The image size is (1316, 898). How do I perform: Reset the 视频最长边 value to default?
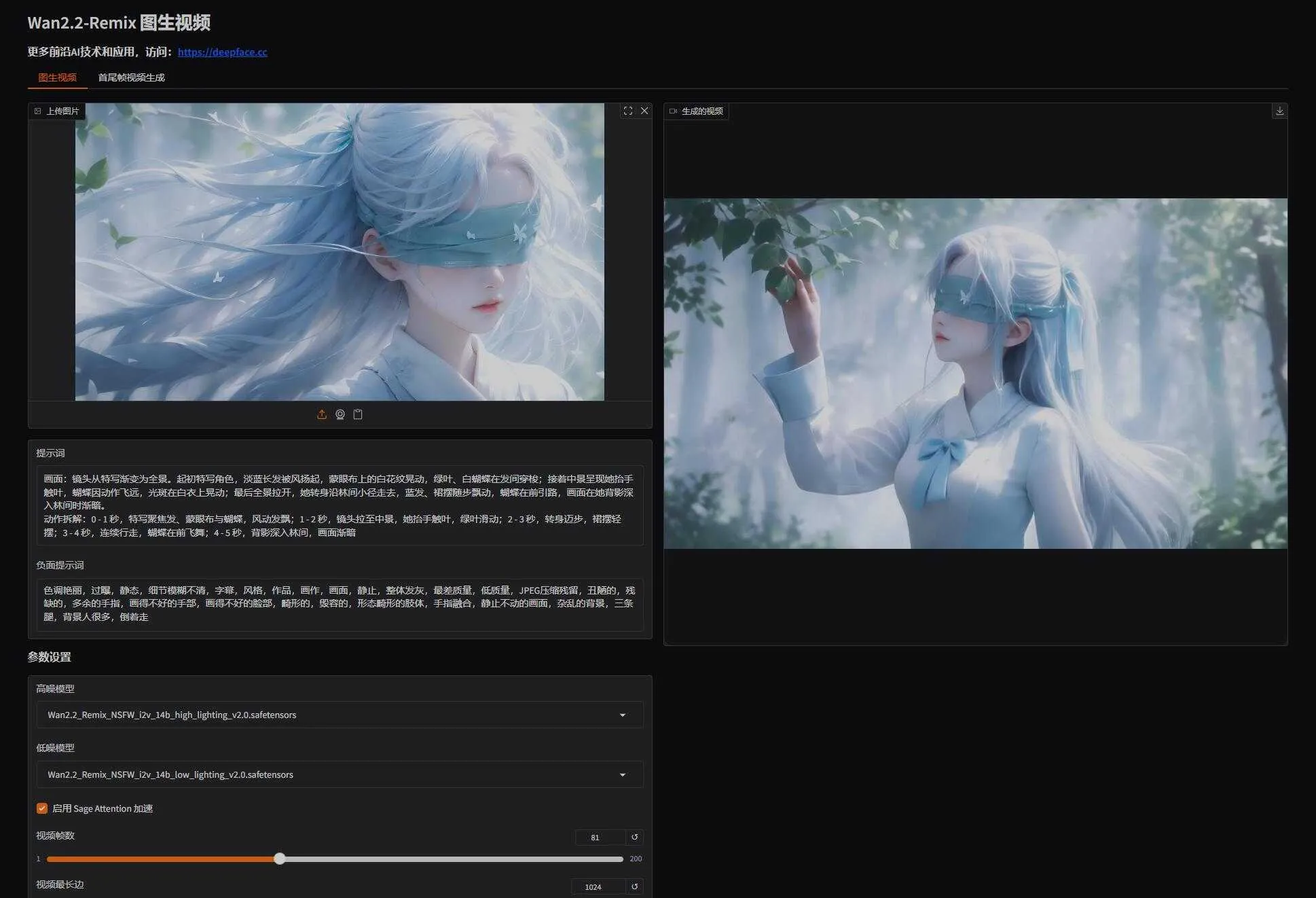point(634,886)
